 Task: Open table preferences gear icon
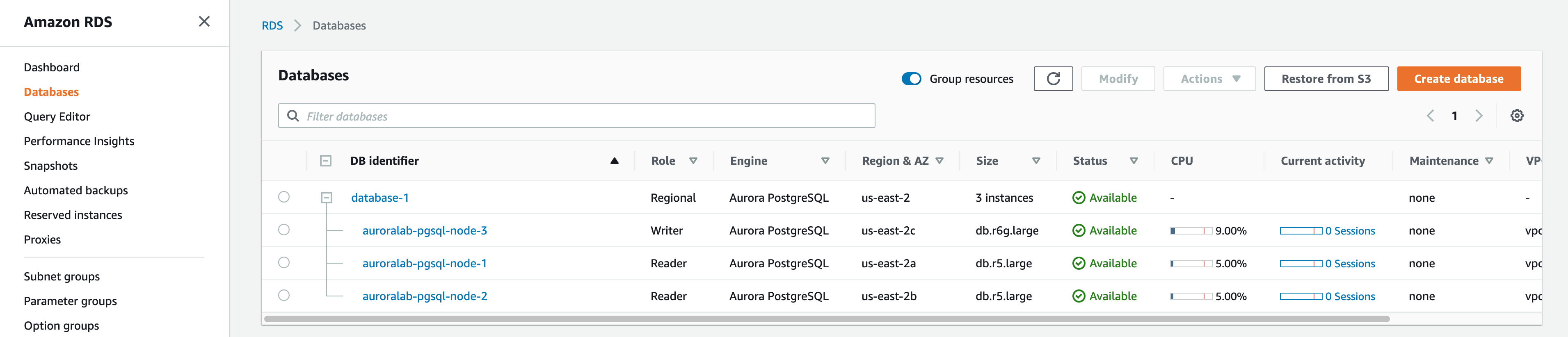coord(1516,116)
